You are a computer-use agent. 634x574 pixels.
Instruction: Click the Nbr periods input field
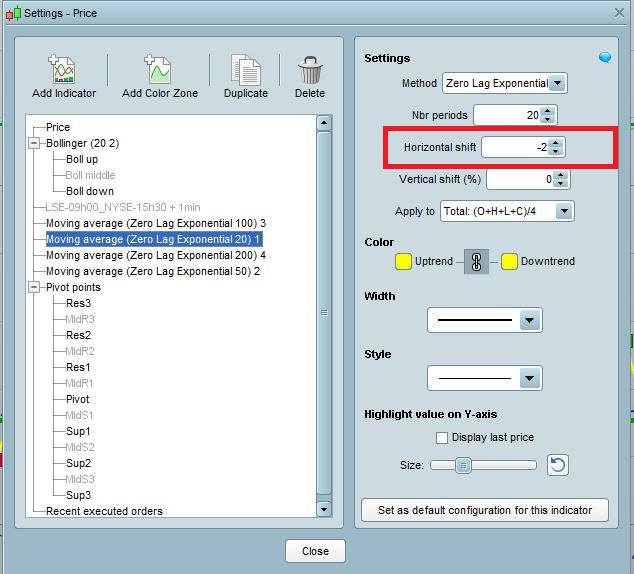pos(507,115)
